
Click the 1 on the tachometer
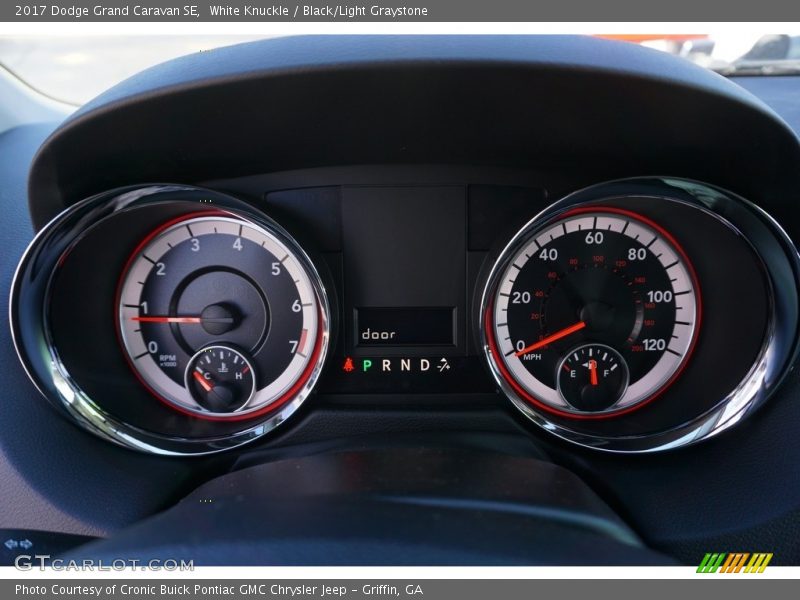coord(144,308)
